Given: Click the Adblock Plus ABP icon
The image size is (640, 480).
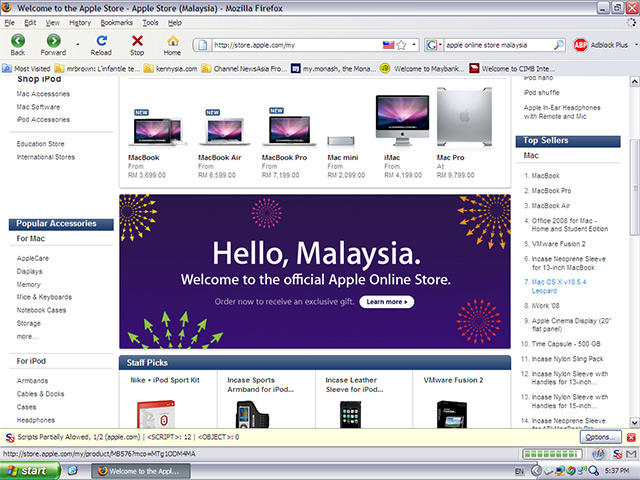Looking at the screenshot, I should [x=580, y=45].
